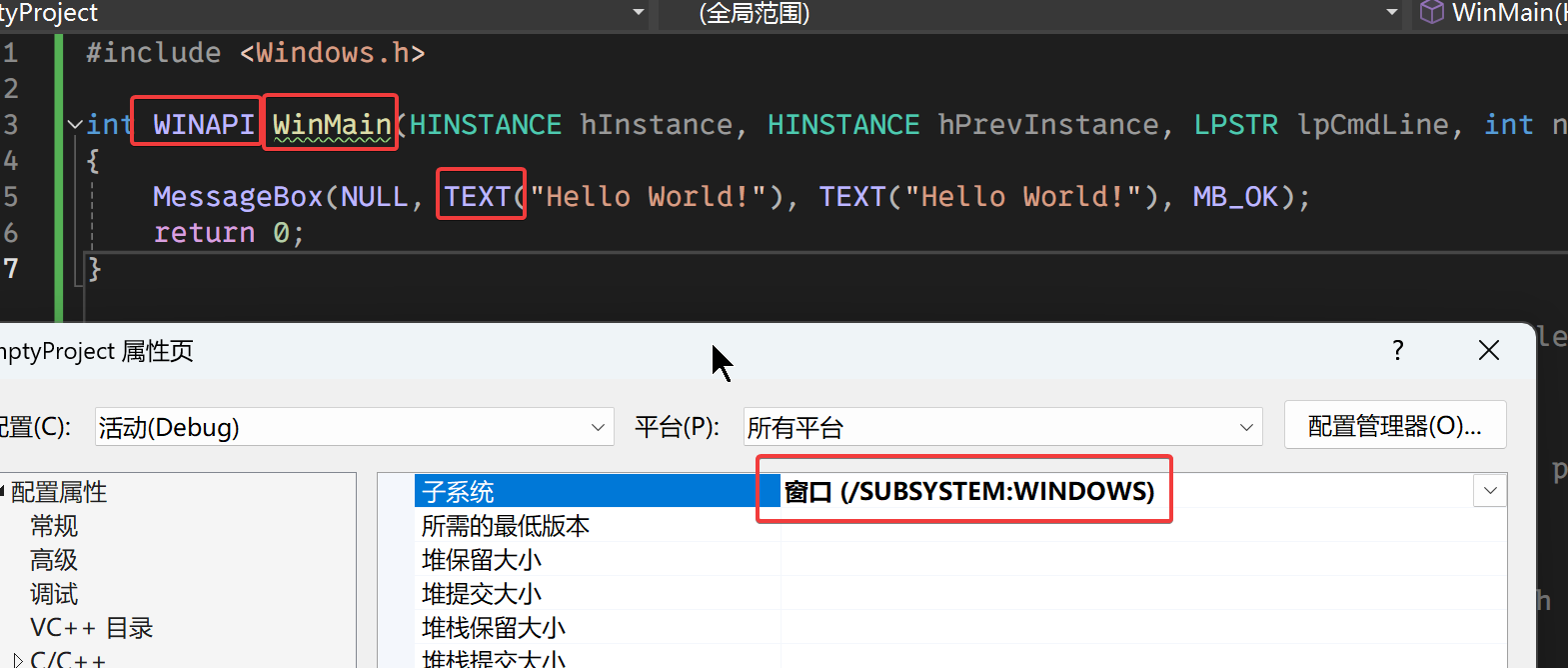Click the WinMain cube icon in navigation bar
The height and width of the screenshot is (668, 1568).
click(1431, 12)
